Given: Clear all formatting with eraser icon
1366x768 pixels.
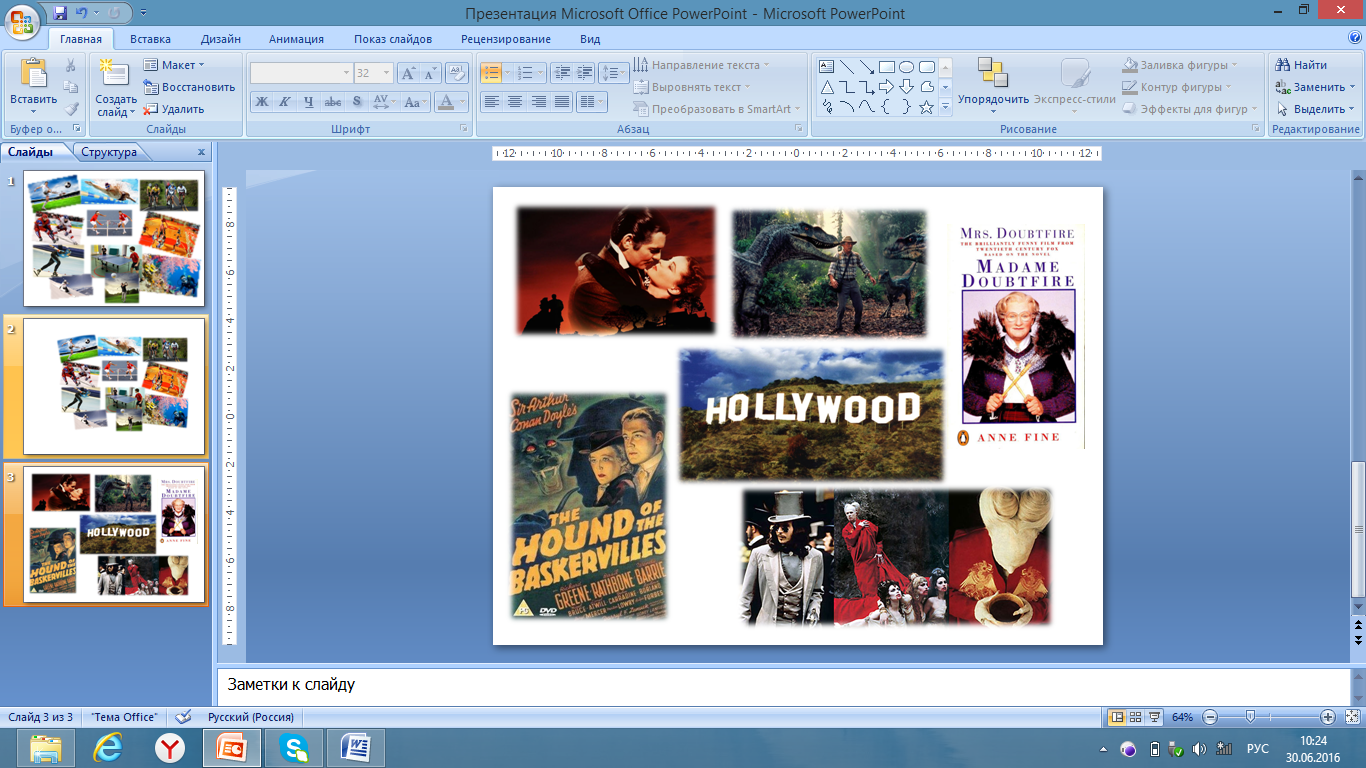Looking at the screenshot, I should [x=457, y=73].
